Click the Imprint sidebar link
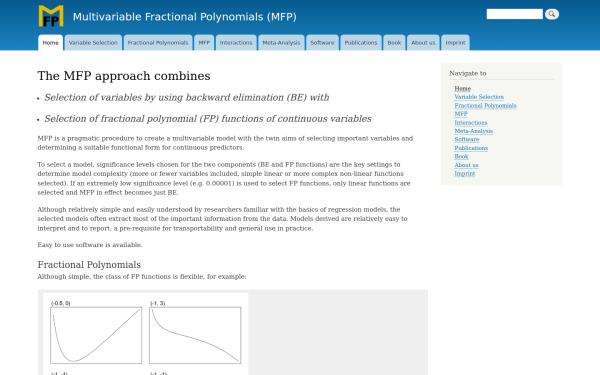Image resolution: width=600 pixels, height=375 pixels. (x=465, y=173)
